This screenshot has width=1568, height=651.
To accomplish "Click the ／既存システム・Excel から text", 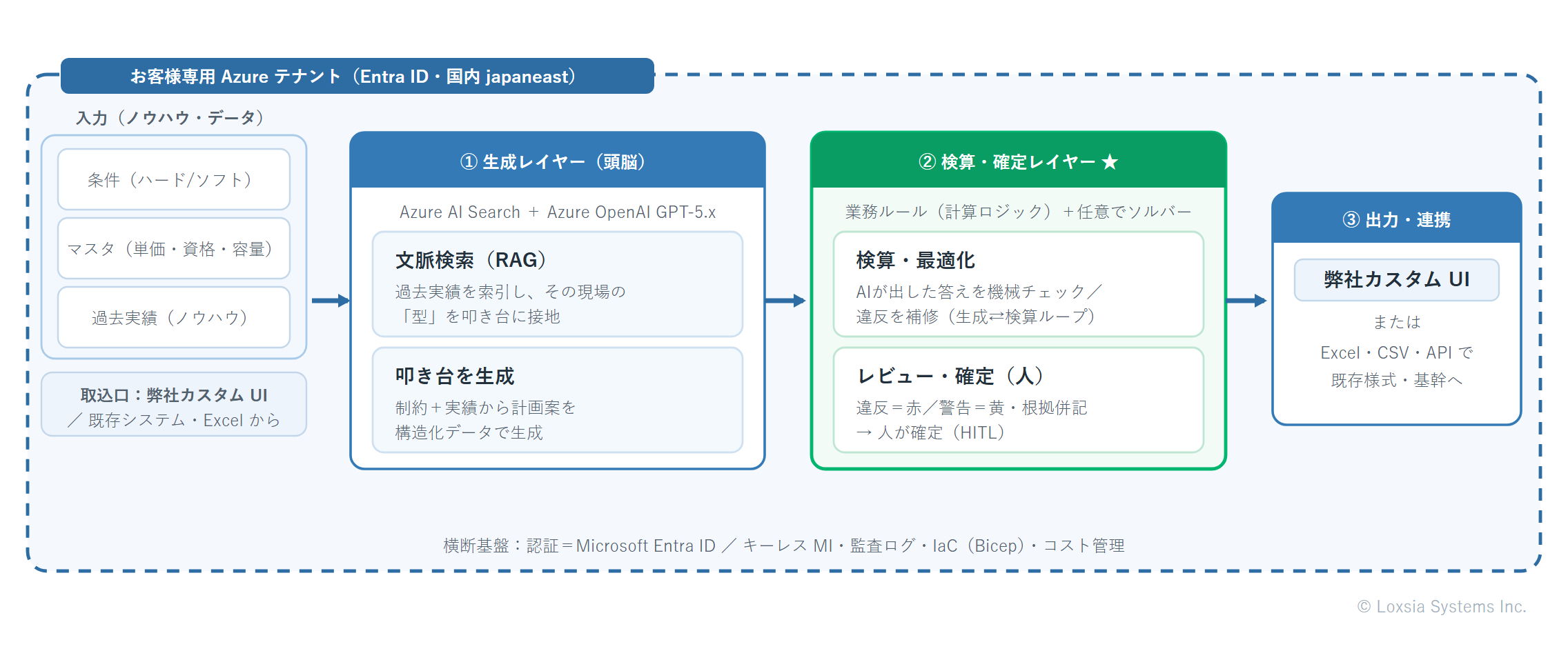I will [174, 420].
